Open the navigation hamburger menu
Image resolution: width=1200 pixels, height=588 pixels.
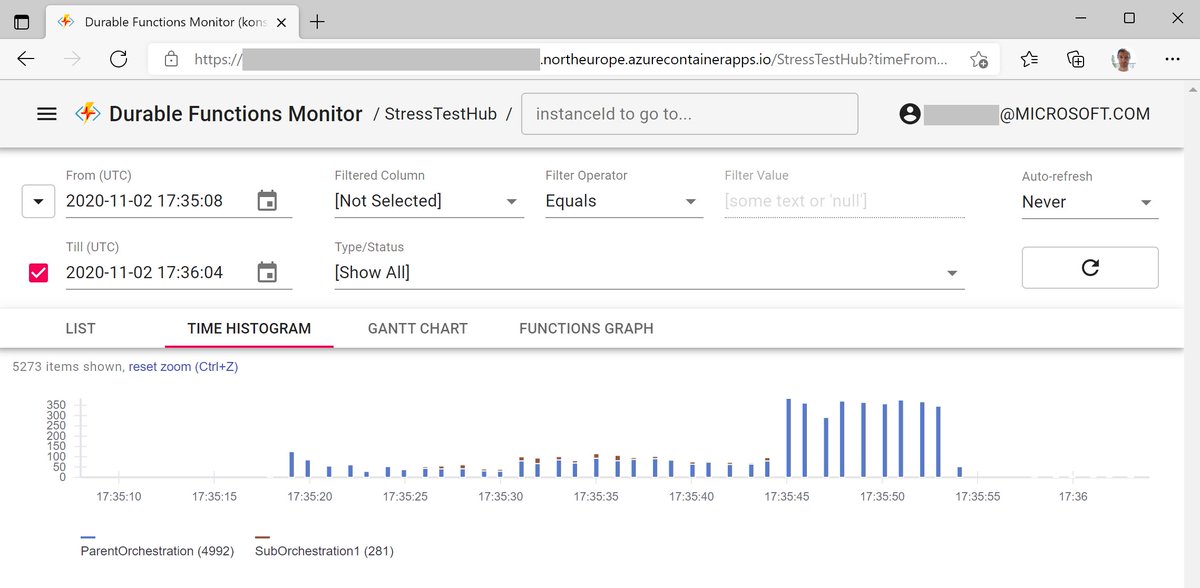pyautogui.click(x=46, y=113)
